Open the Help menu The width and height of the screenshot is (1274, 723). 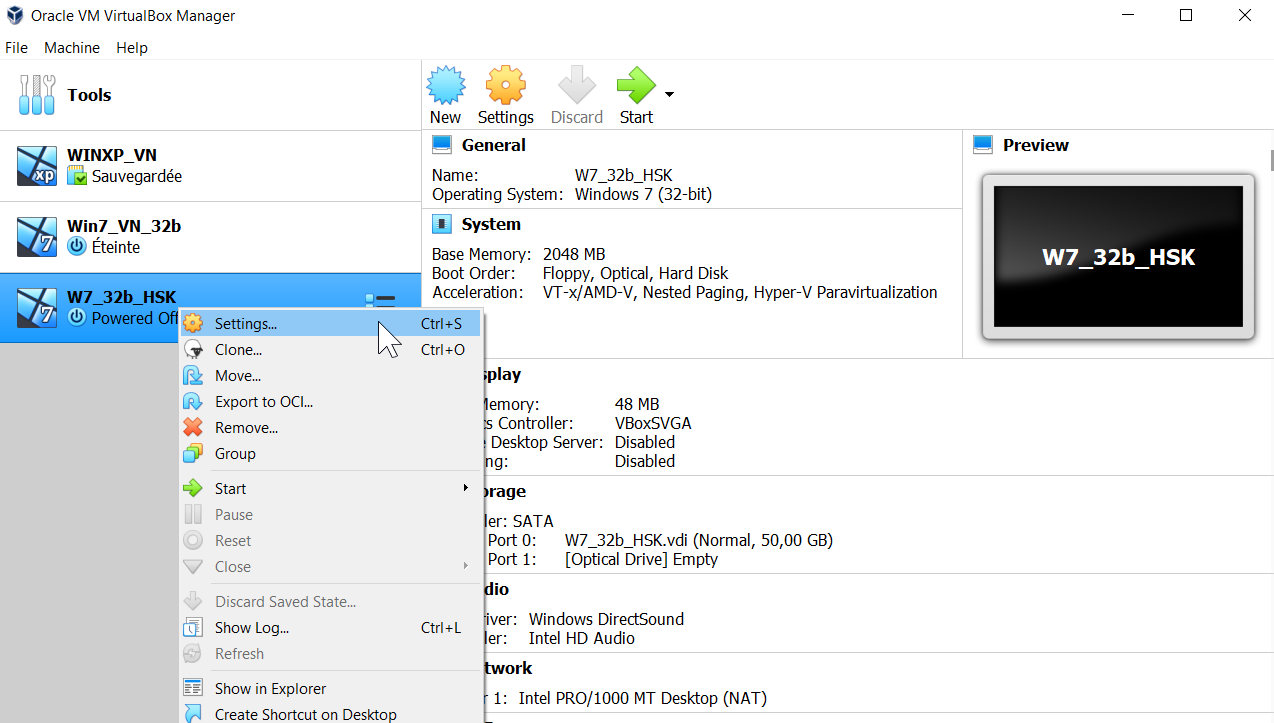(132, 48)
